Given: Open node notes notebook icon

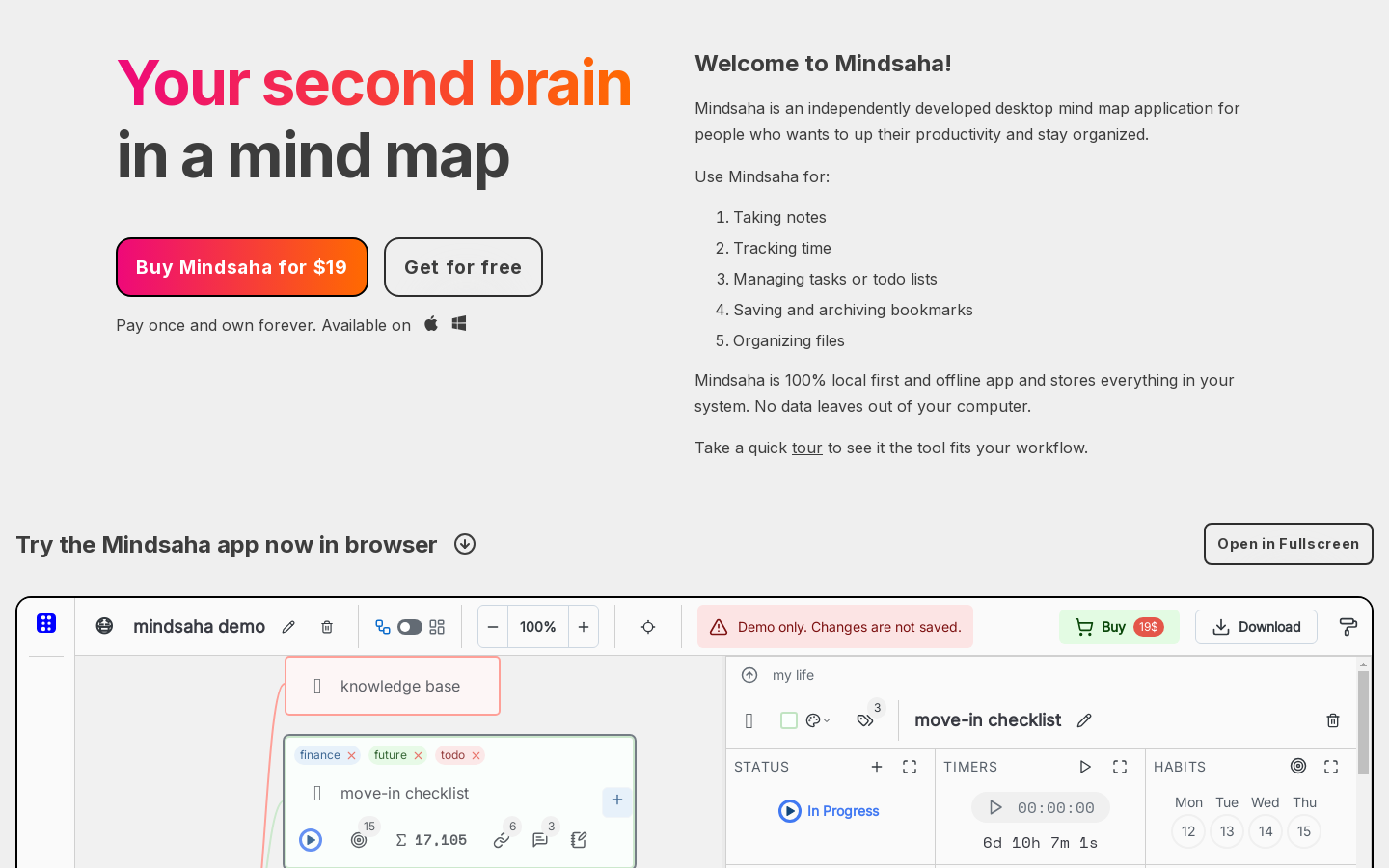Looking at the screenshot, I should (x=579, y=840).
